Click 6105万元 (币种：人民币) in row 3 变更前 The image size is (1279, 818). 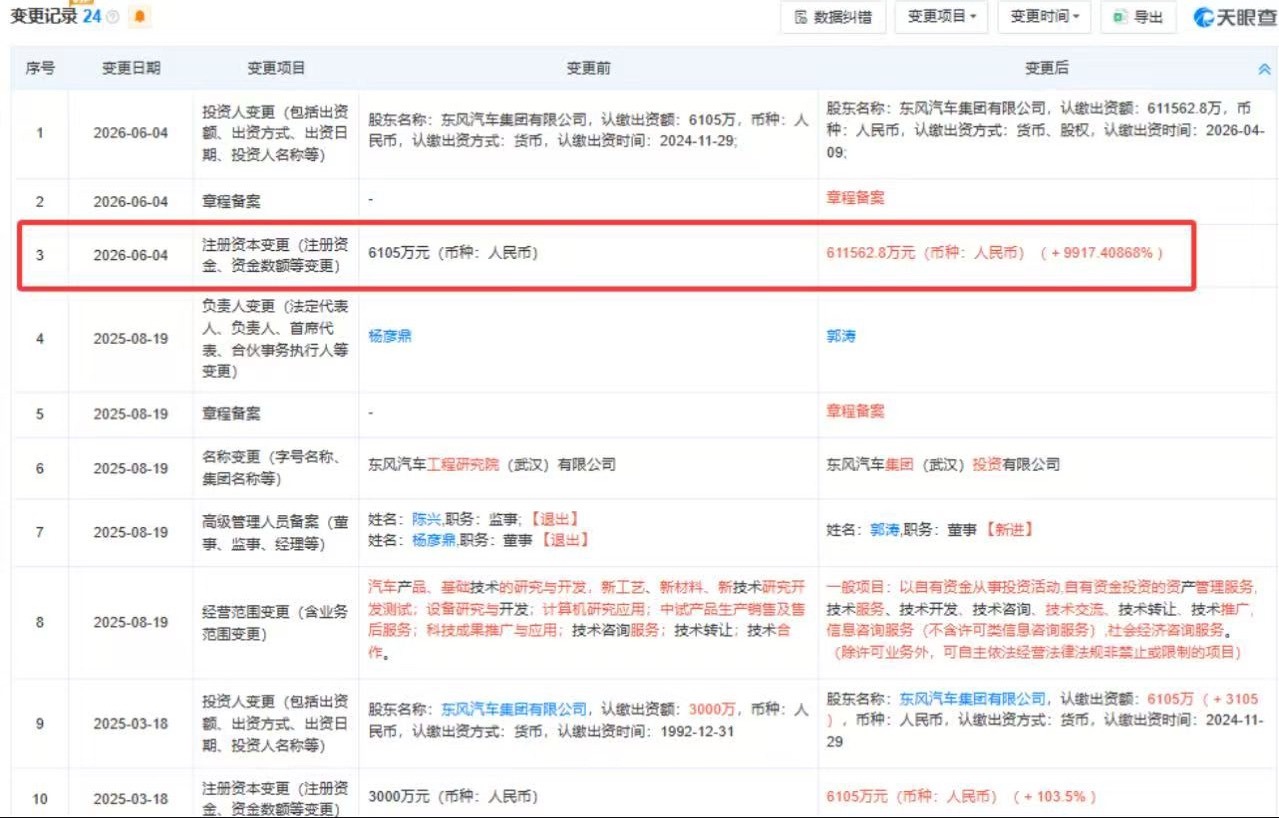click(453, 254)
